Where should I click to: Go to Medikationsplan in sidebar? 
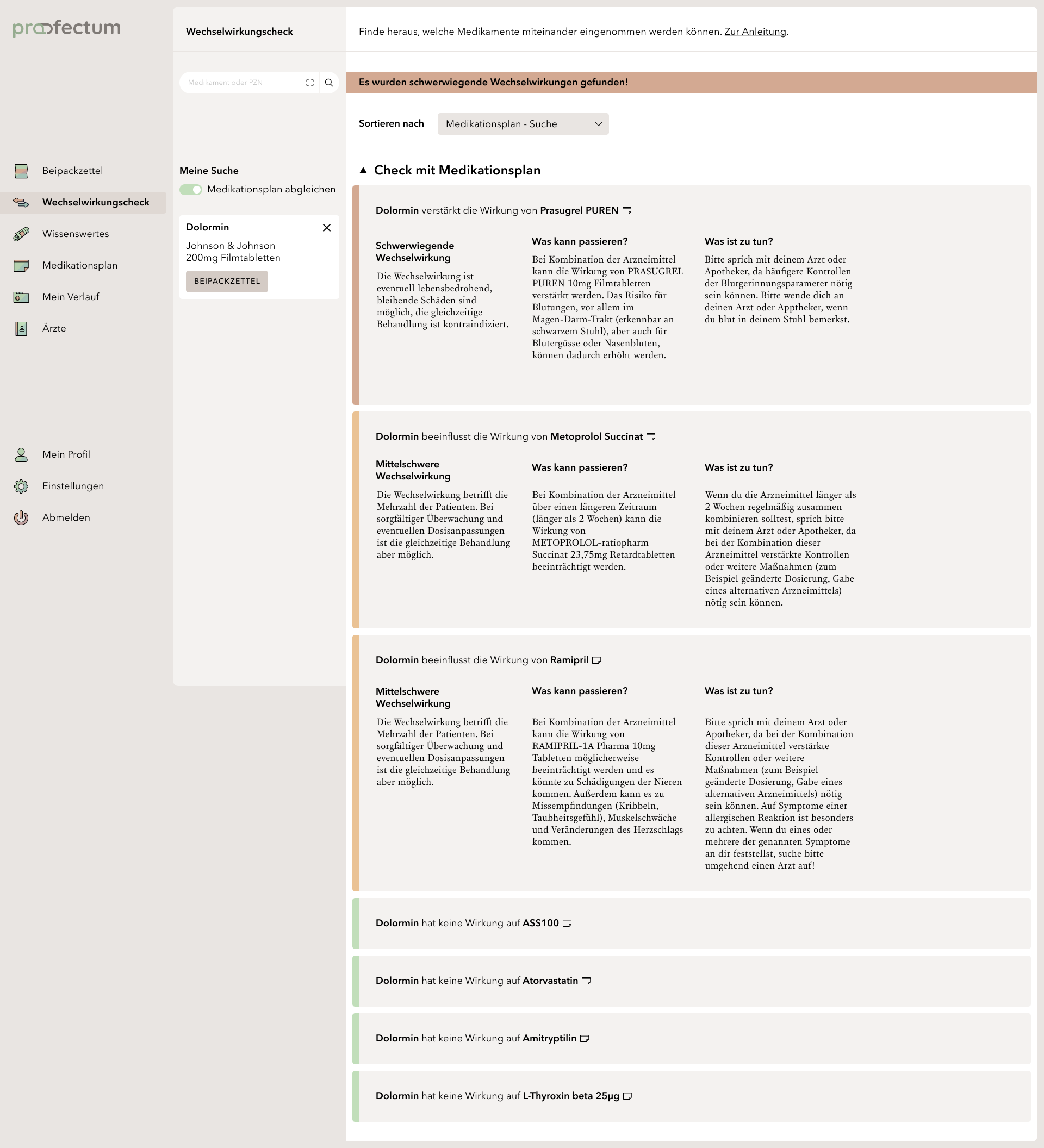80,265
